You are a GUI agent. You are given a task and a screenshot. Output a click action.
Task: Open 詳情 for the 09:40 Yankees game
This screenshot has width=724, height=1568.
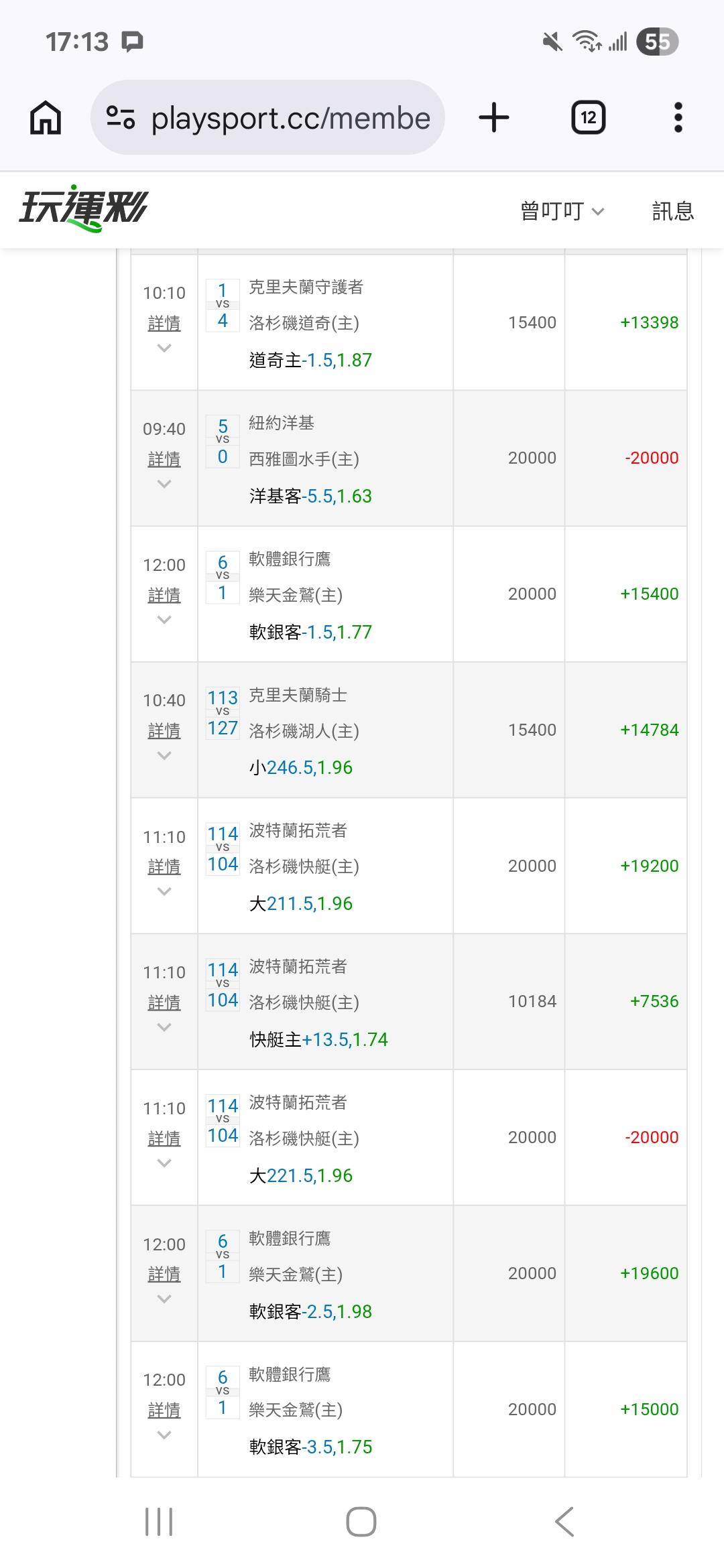(x=164, y=460)
